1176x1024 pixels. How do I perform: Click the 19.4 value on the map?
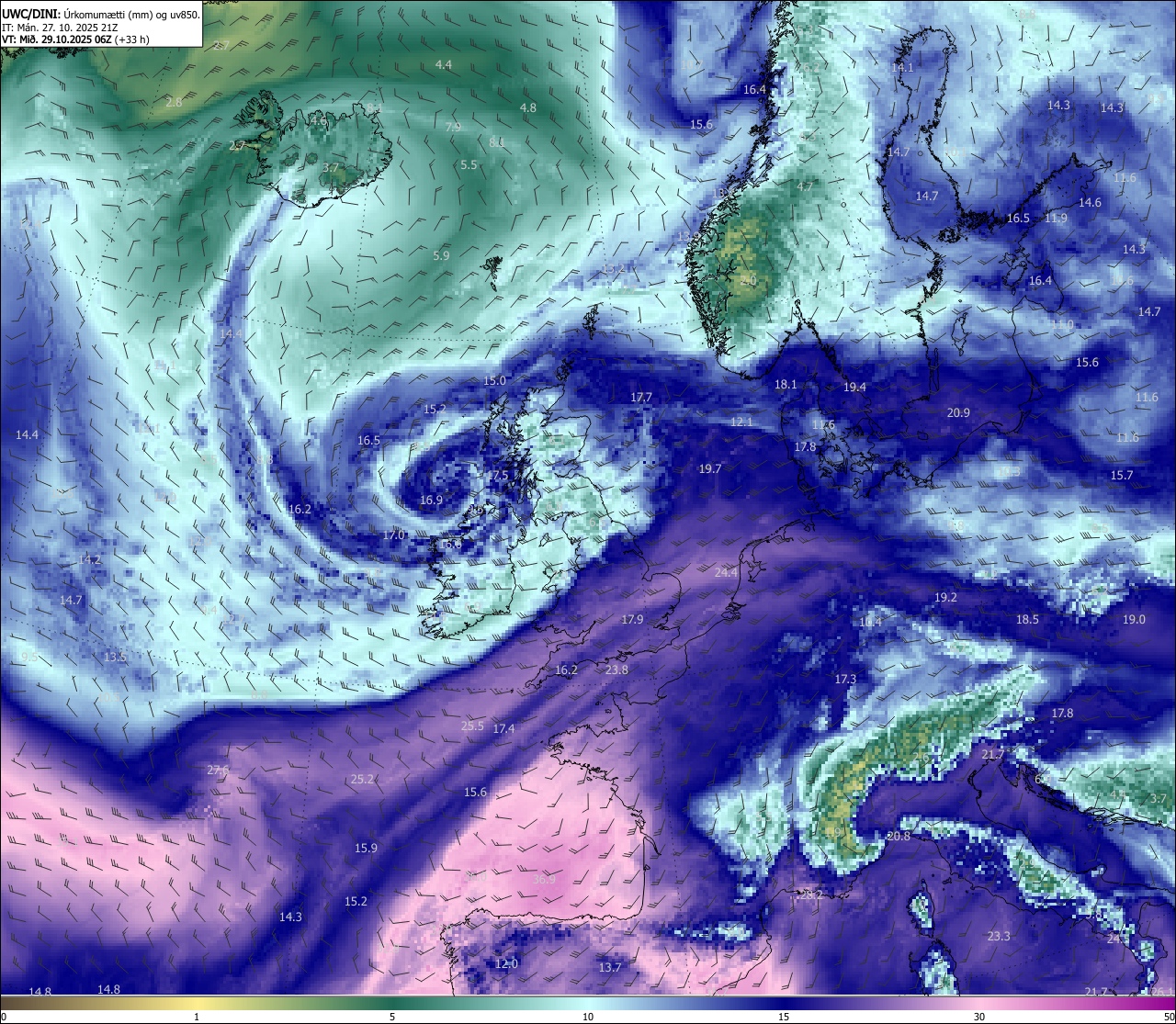tap(855, 387)
